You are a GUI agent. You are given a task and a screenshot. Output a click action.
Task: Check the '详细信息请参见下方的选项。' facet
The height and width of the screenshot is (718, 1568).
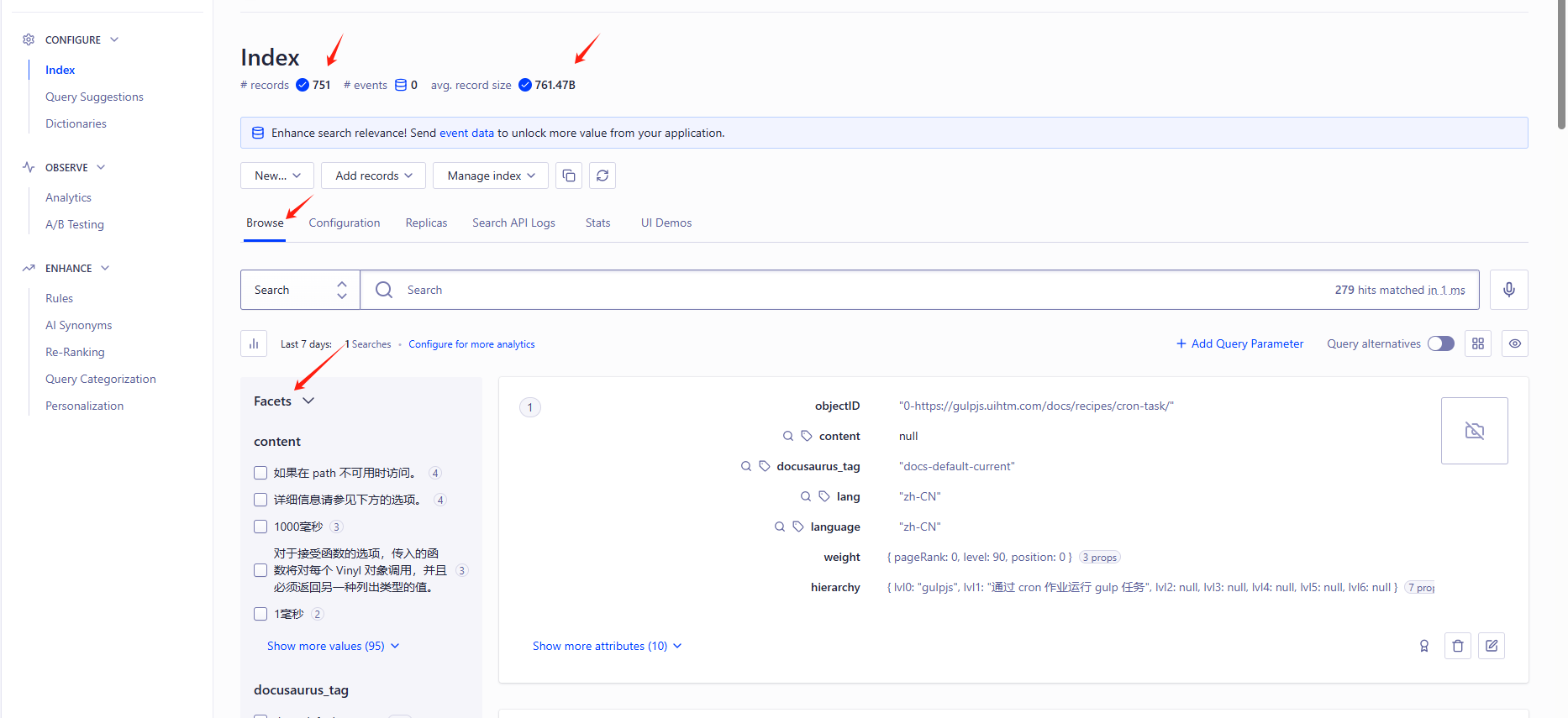(260, 500)
